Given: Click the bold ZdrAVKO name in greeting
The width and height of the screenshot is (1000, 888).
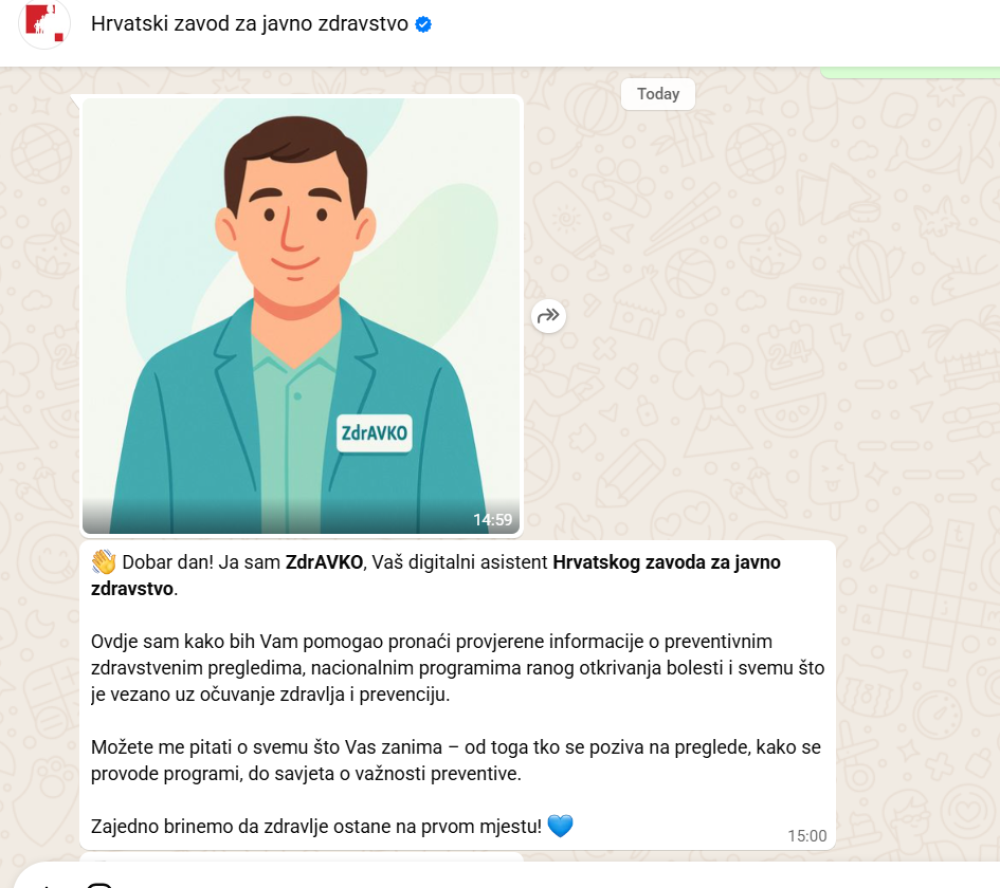Looking at the screenshot, I should coord(324,562).
